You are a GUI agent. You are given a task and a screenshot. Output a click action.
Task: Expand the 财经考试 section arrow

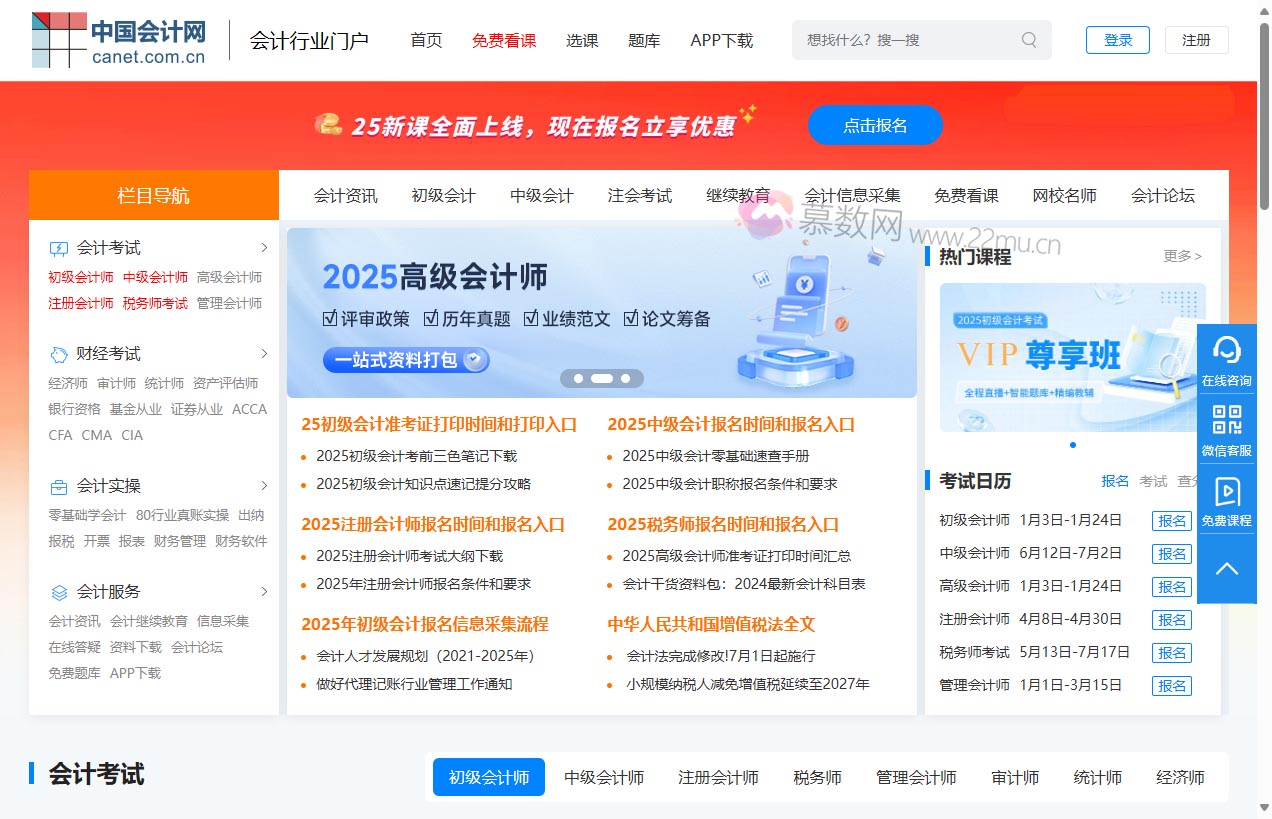coord(265,353)
